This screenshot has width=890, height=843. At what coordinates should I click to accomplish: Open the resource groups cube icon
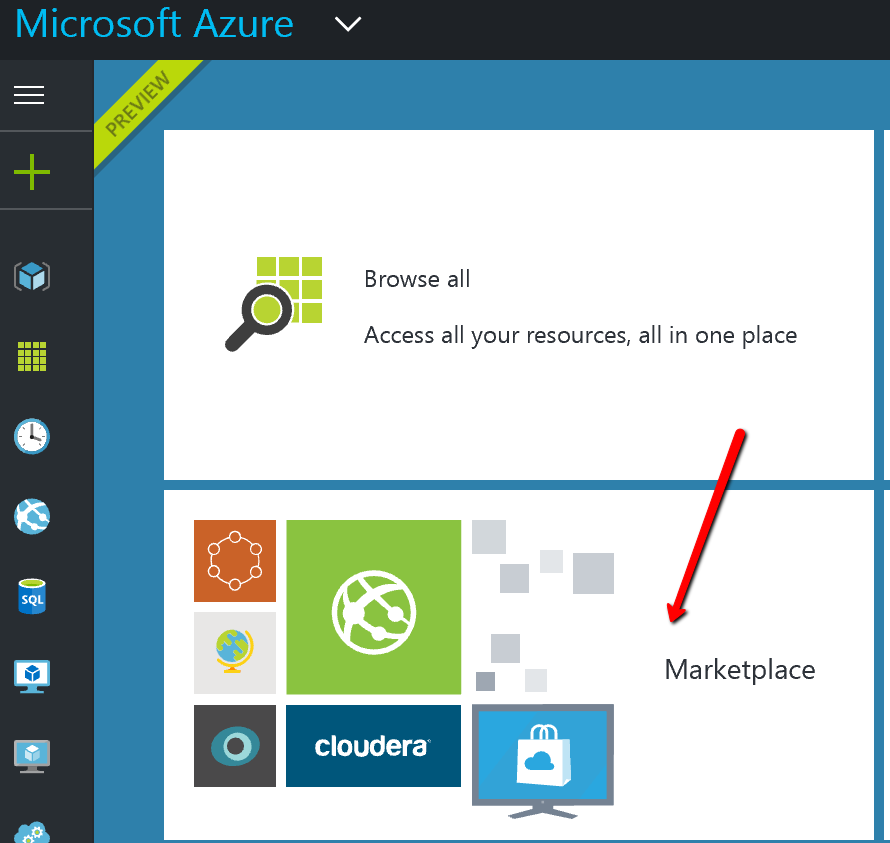pyautogui.click(x=32, y=276)
